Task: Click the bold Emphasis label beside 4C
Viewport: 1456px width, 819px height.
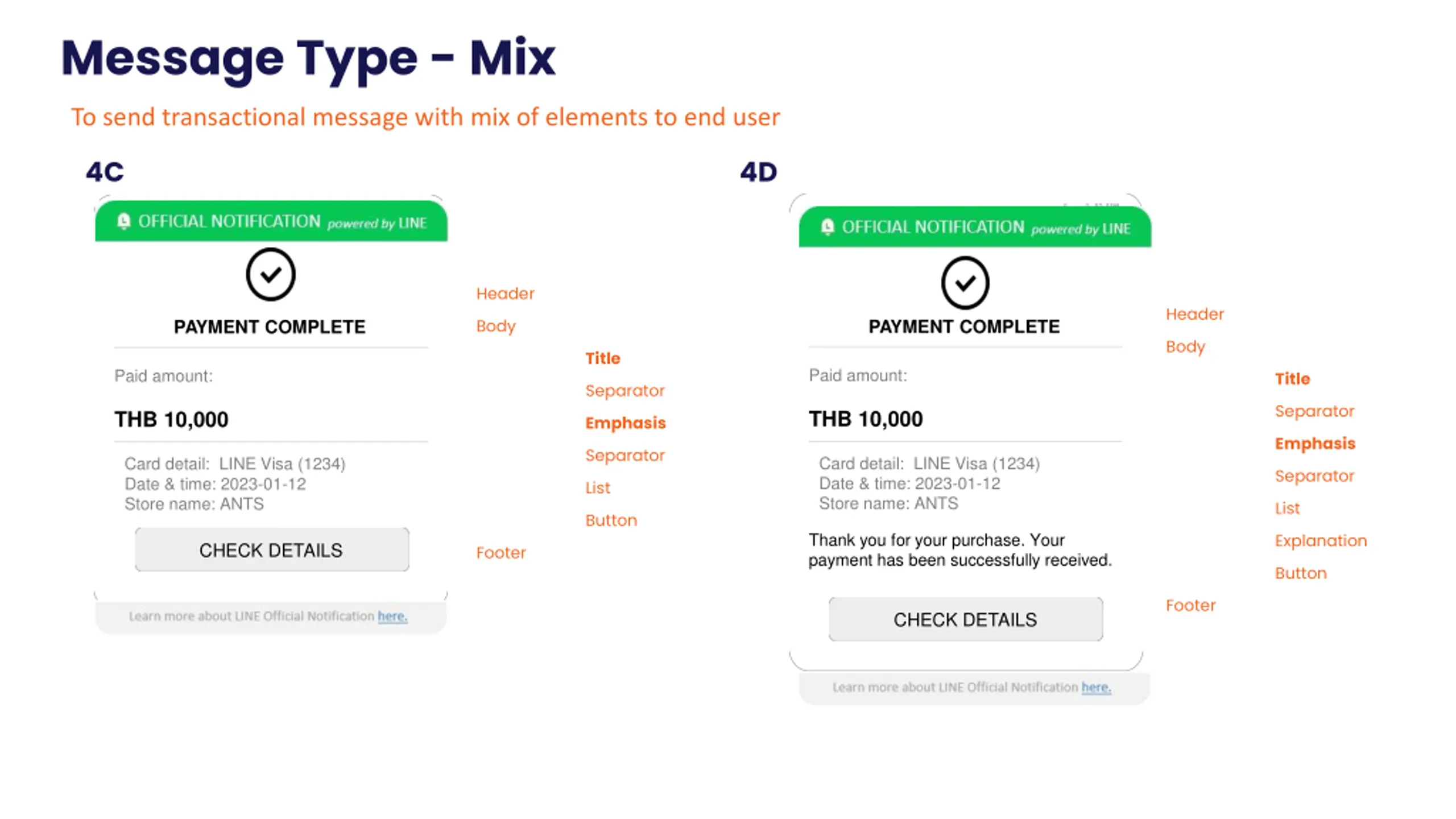Action: [625, 423]
